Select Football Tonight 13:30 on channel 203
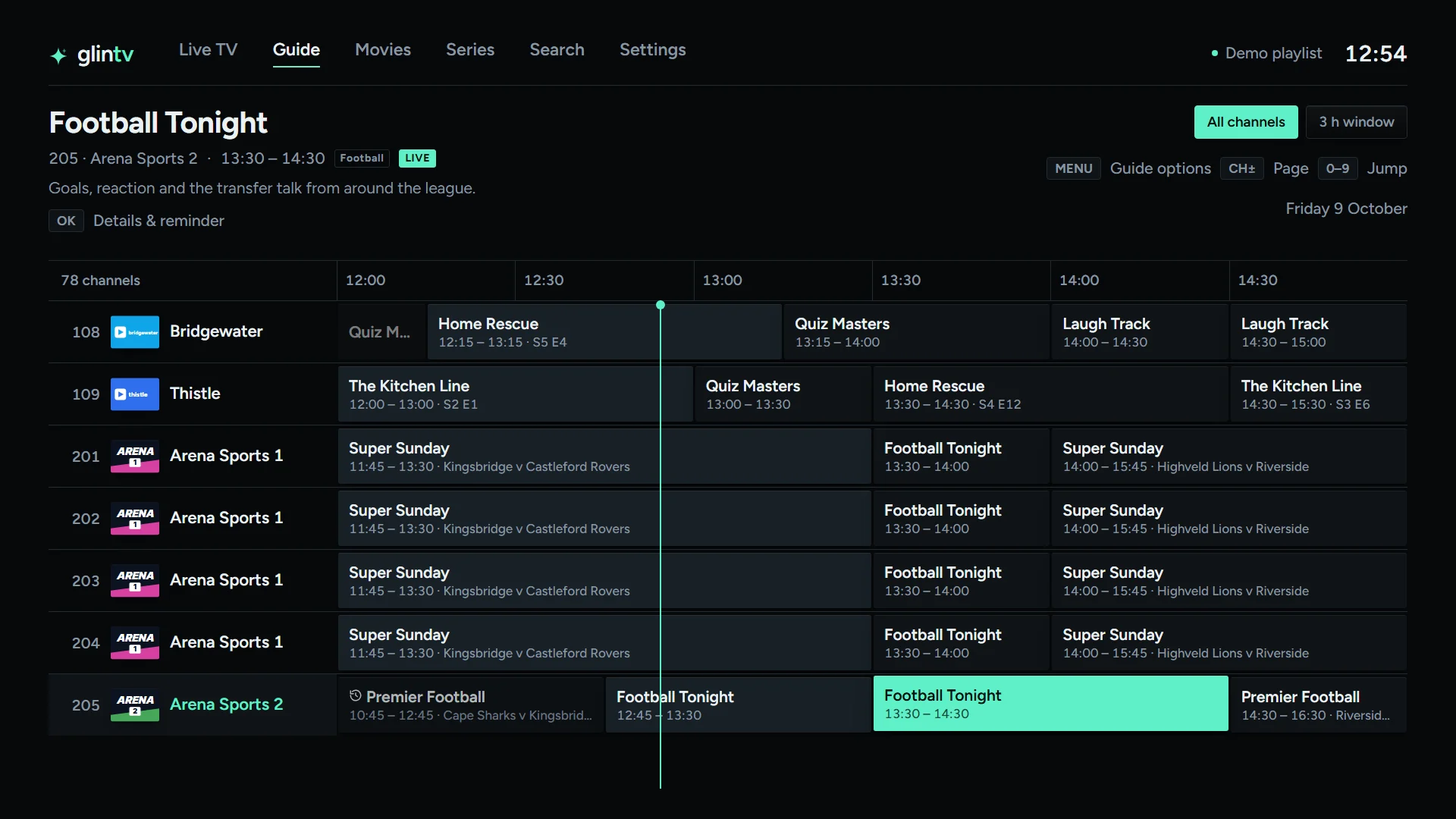The image size is (1456, 819). point(962,581)
